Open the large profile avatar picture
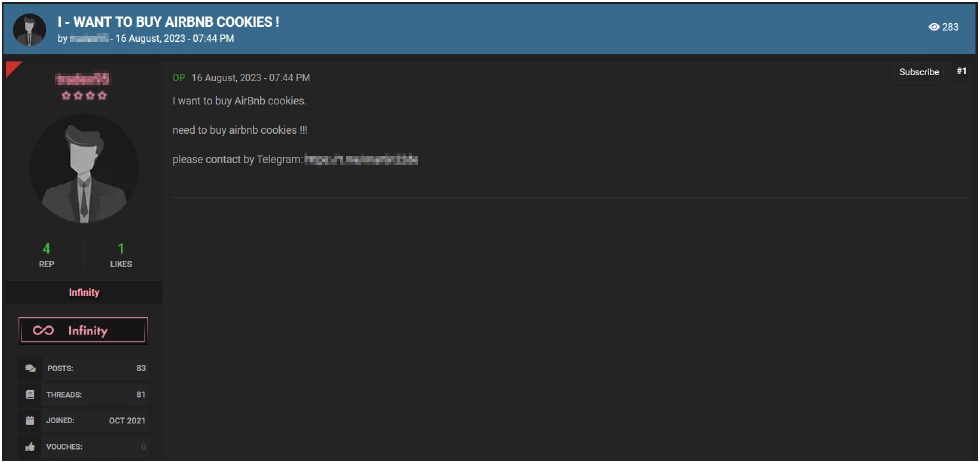Image resolution: width=980 pixels, height=462 pixels. click(84, 168)
